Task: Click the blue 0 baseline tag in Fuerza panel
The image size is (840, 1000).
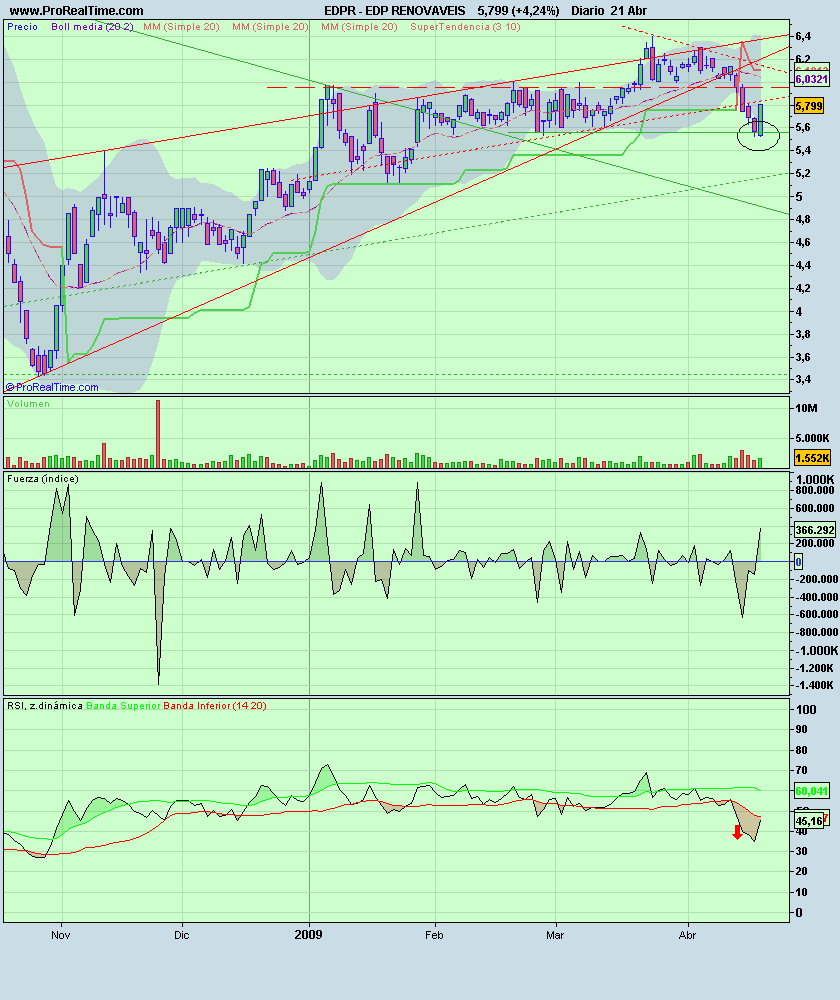Action: [x=799, y=562]
